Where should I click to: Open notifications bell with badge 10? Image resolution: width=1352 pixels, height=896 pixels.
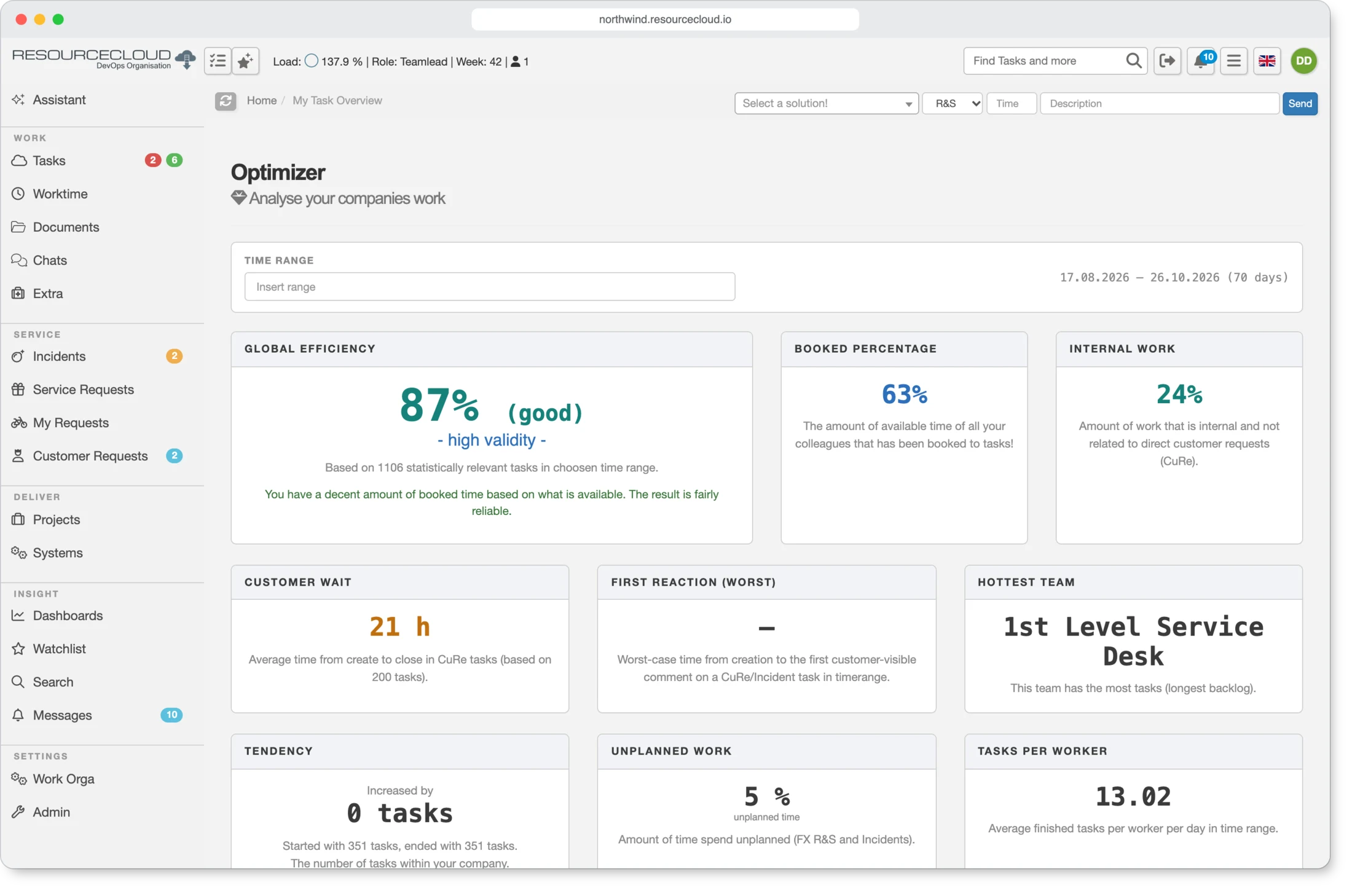coord(1201,61)
